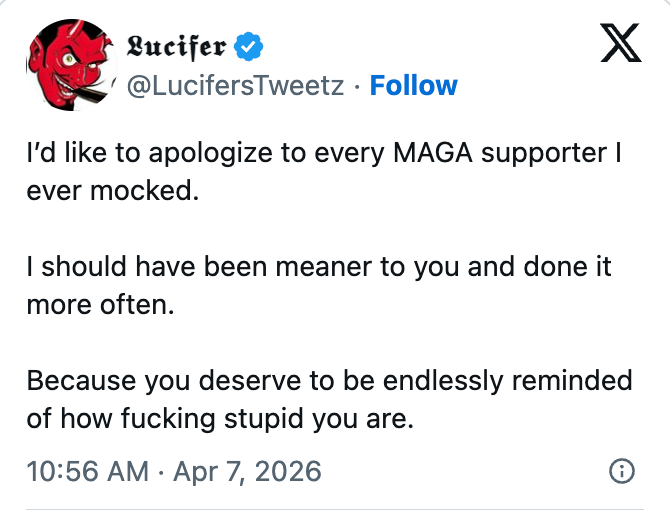Open the tweet info circle icon
Viewport: 670px width, 510px height.
[621, 471]
